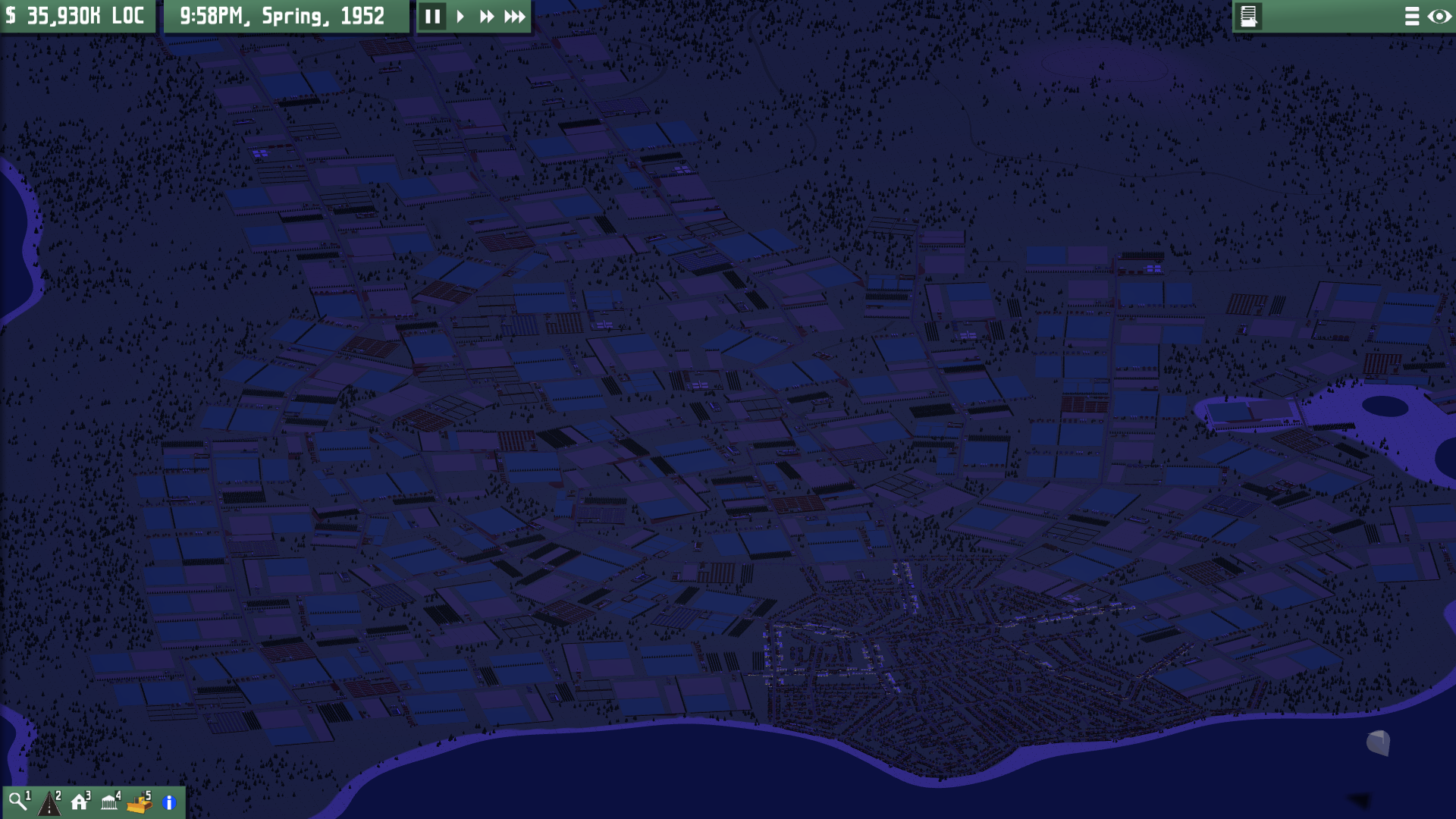
Task: Set game speed to normal play
Action: [x=460, y=16]
